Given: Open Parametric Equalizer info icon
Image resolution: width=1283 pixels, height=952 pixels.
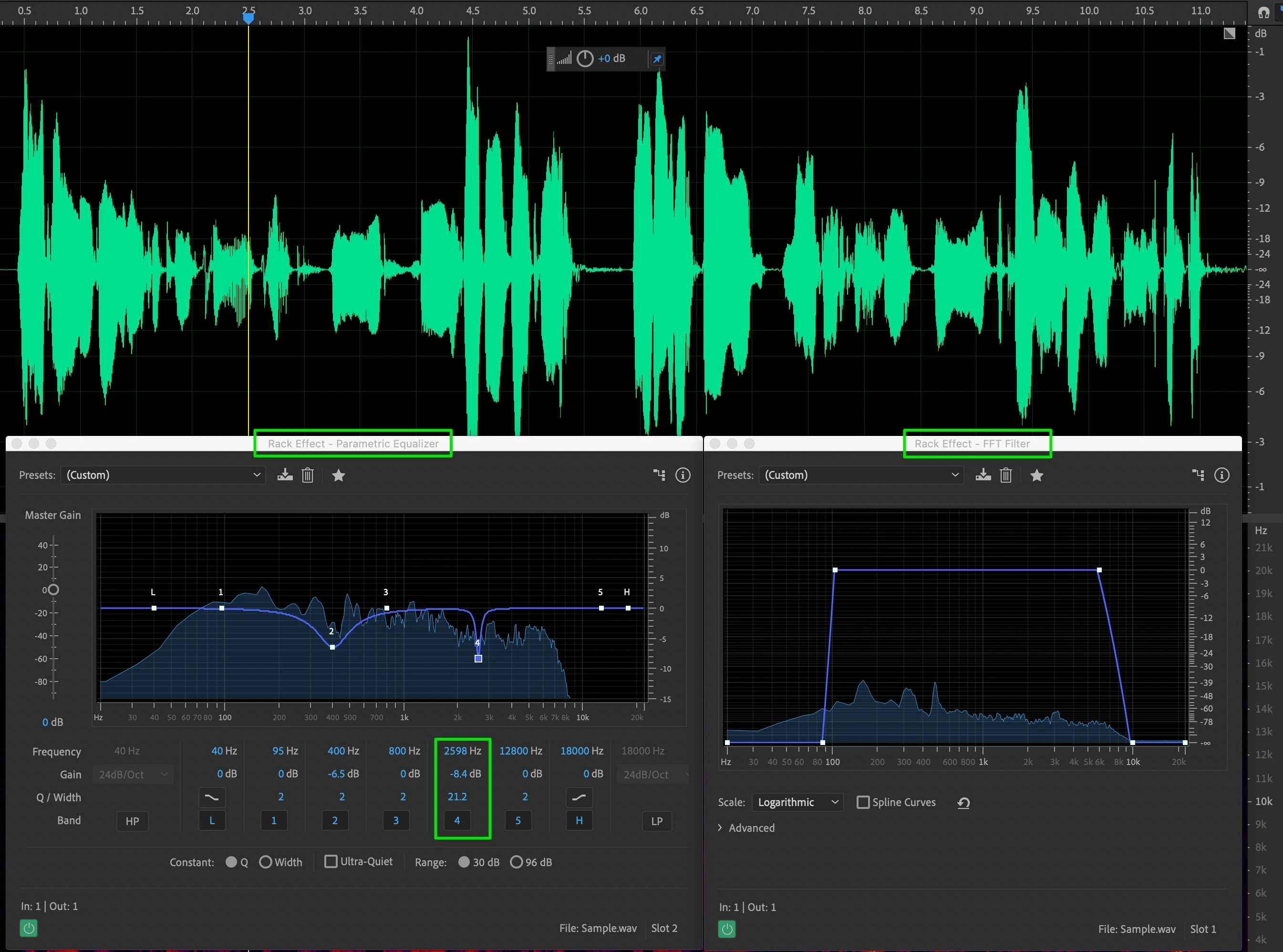Looking at the screenshot, I should pos(683,475).
